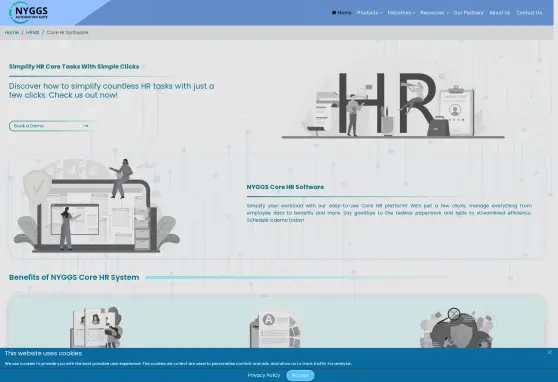Click the NYGGS Automation Suite logo
The width and height of the screenshot is (558, 382).
[28, 12]
